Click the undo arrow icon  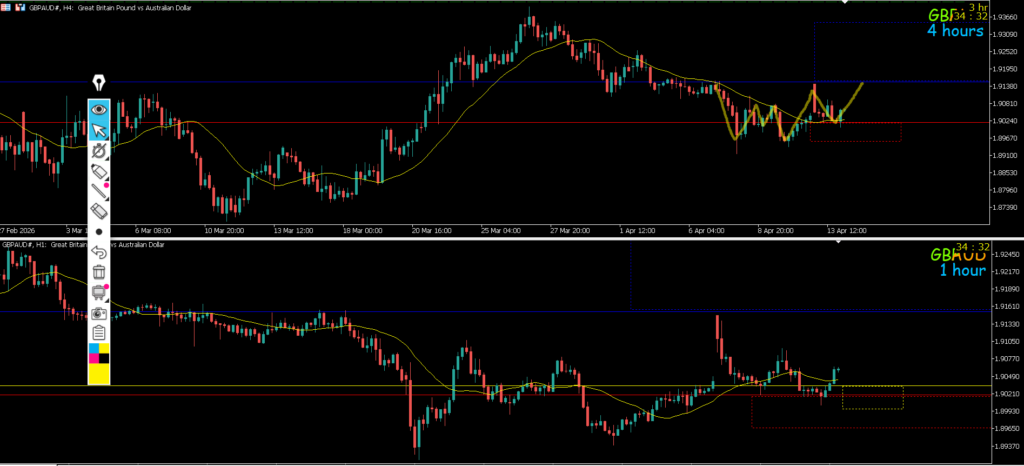(x=99, y=252)
